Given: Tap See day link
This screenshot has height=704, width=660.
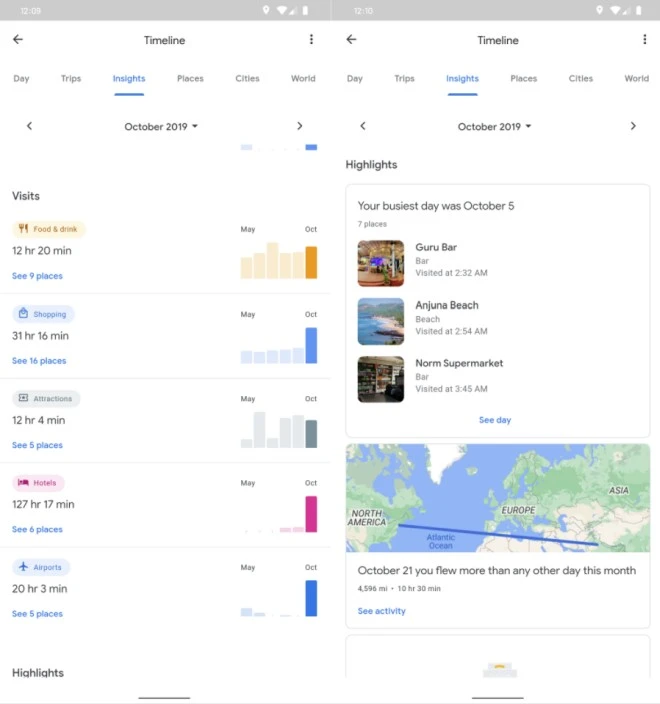Looking at the screenshot, I should coord(495,420).
